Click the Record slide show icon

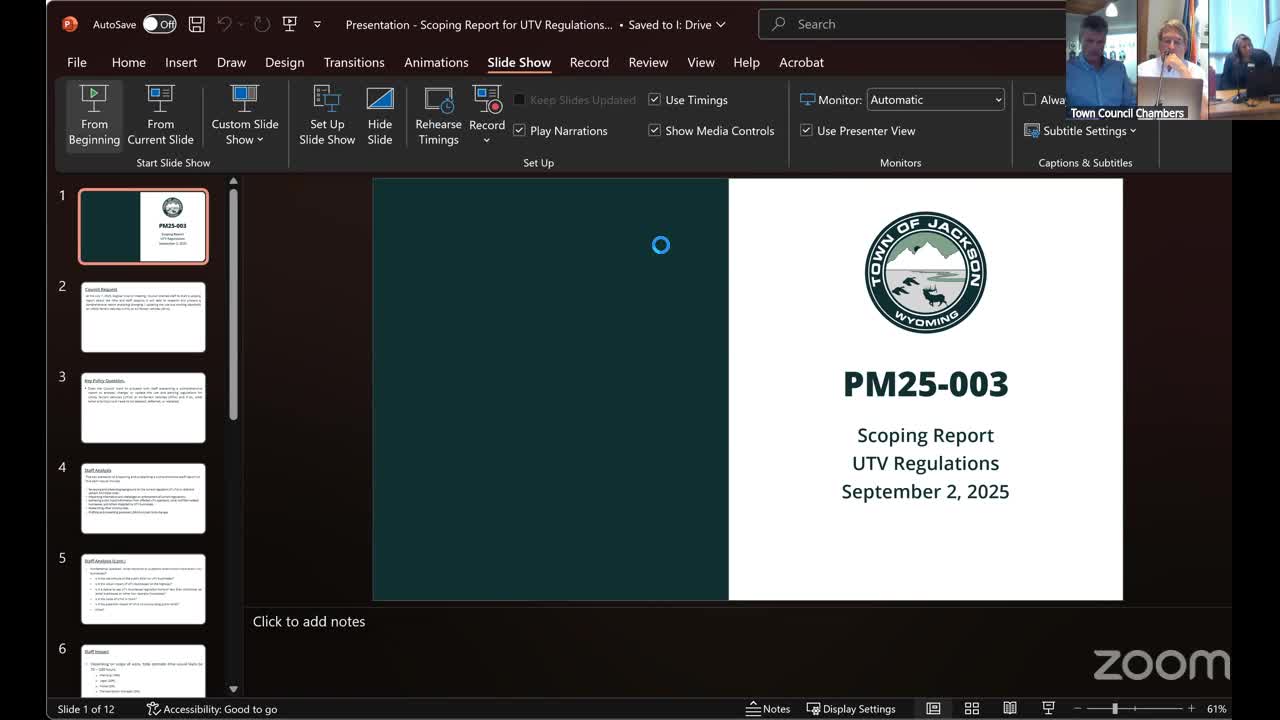coord(487,100)
